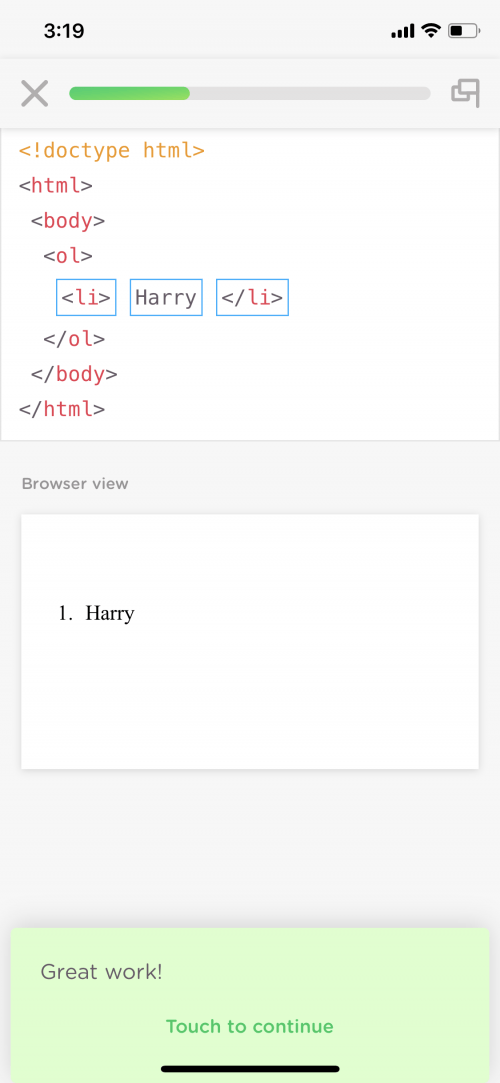Tap the cellular signal bars icon
This screenshot has width=500, height=1083.
[402, 32]
